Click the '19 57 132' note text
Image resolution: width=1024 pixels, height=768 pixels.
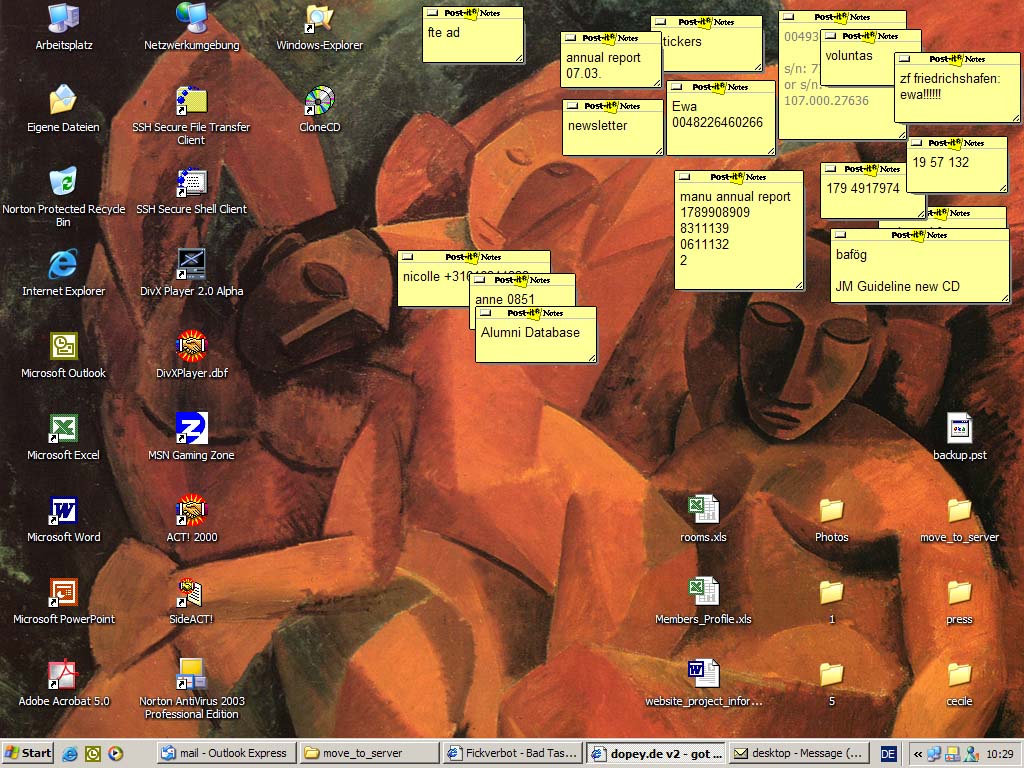pyautogui.click(x=940, y=162)
